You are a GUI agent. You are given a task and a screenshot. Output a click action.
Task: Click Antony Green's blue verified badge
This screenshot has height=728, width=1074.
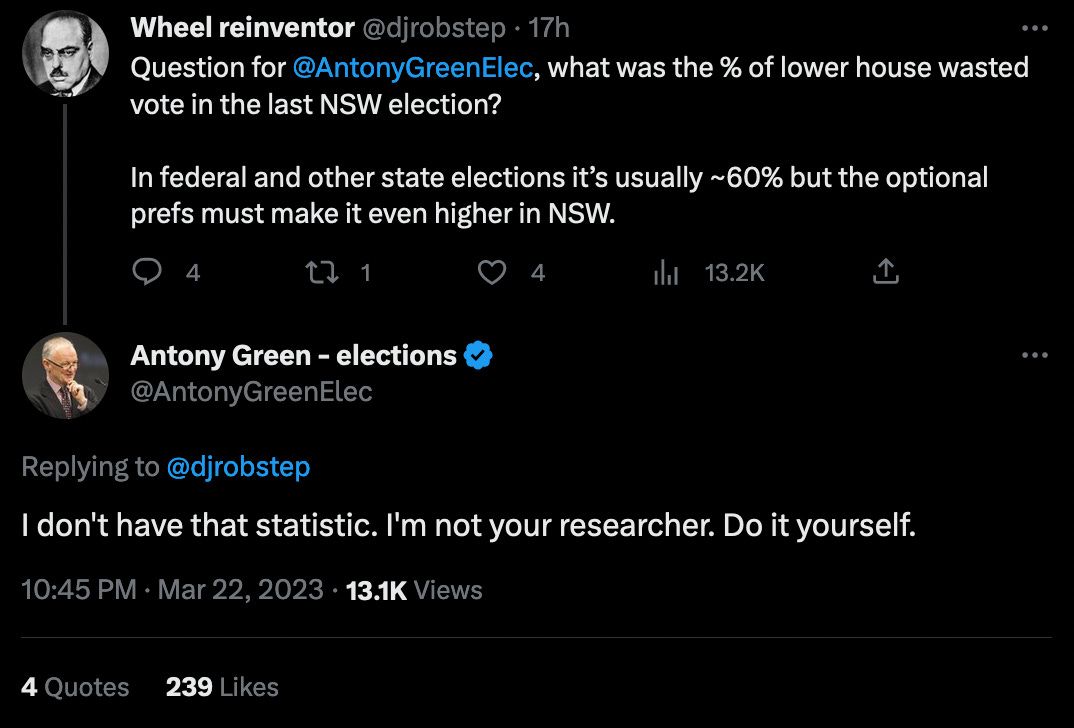[478, 354]
